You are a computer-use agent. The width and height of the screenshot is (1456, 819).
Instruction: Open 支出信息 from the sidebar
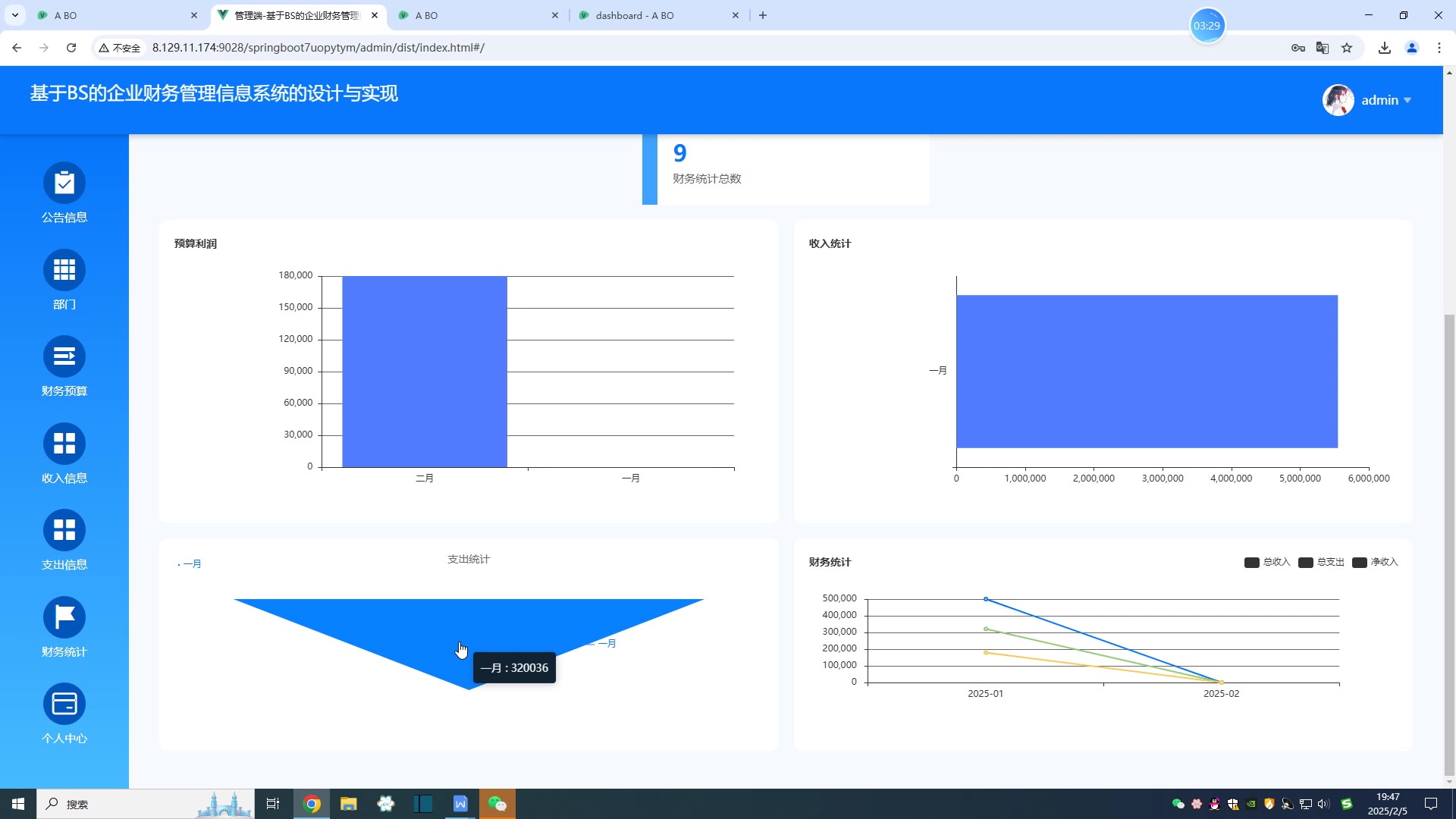pos(64,531)
